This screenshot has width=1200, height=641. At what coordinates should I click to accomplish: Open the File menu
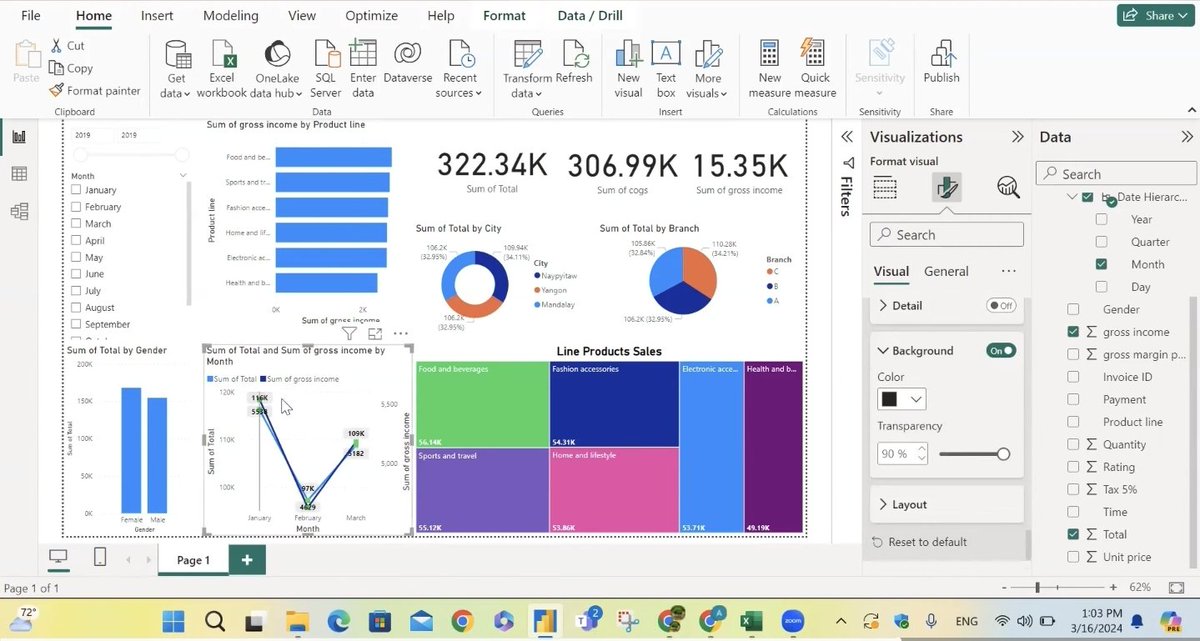coord(31,16)
